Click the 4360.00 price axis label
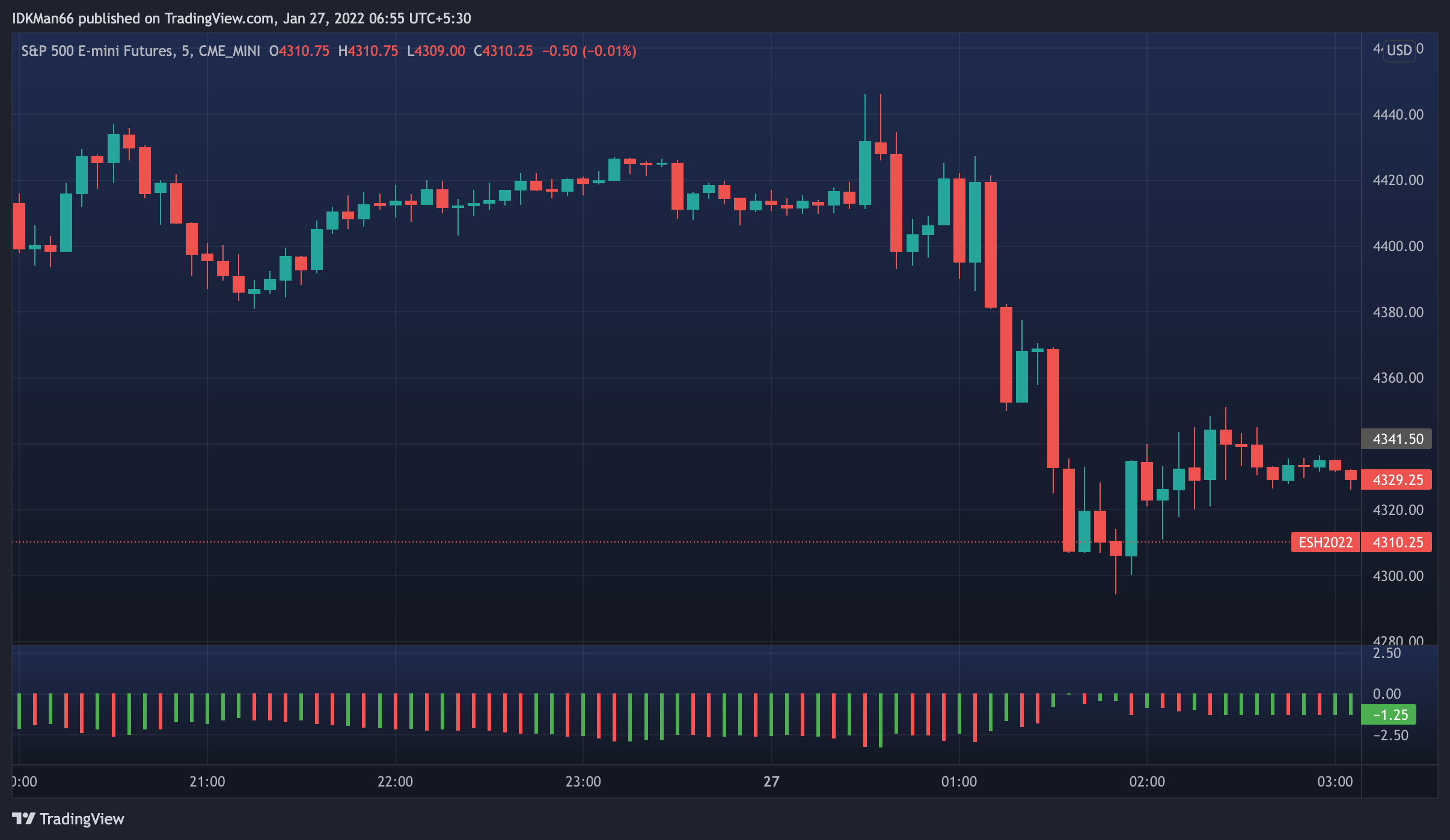The width and height of the screenshot is (1450, 840). [1398, 378]
